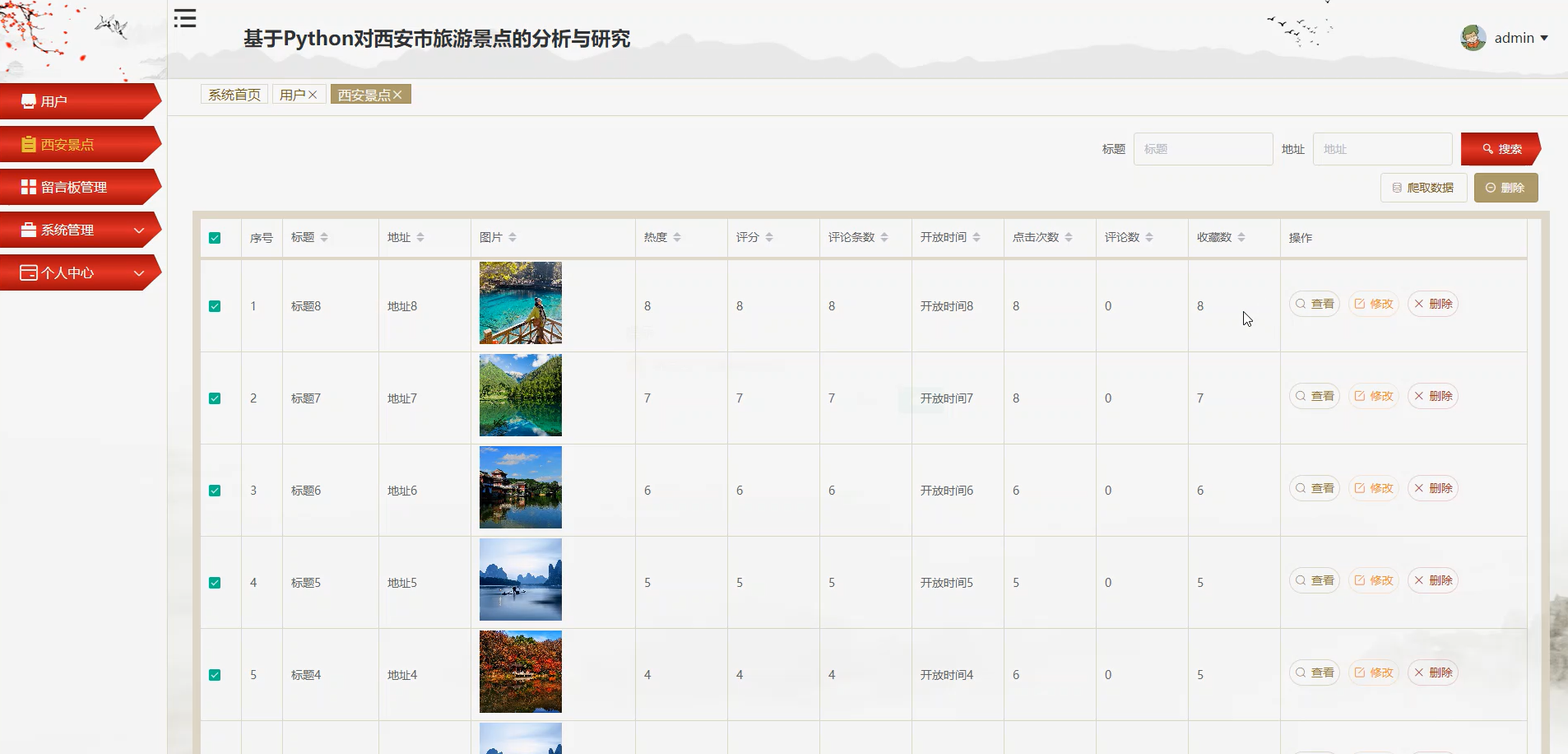Click 修改 for row 标题8

pyautogui.click(x=1374, y=304)
